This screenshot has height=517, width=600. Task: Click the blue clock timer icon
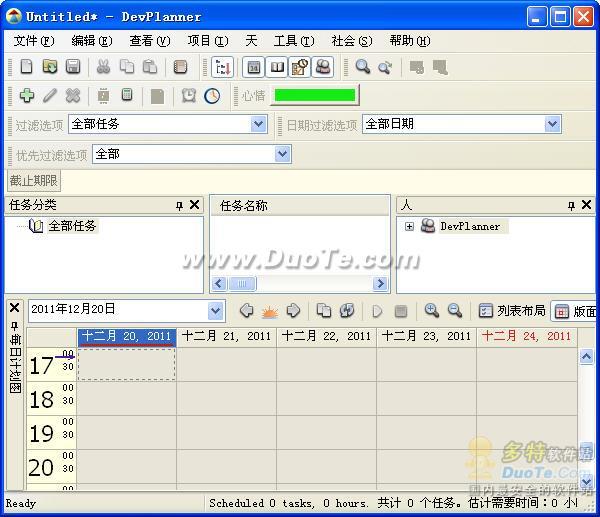212,95
